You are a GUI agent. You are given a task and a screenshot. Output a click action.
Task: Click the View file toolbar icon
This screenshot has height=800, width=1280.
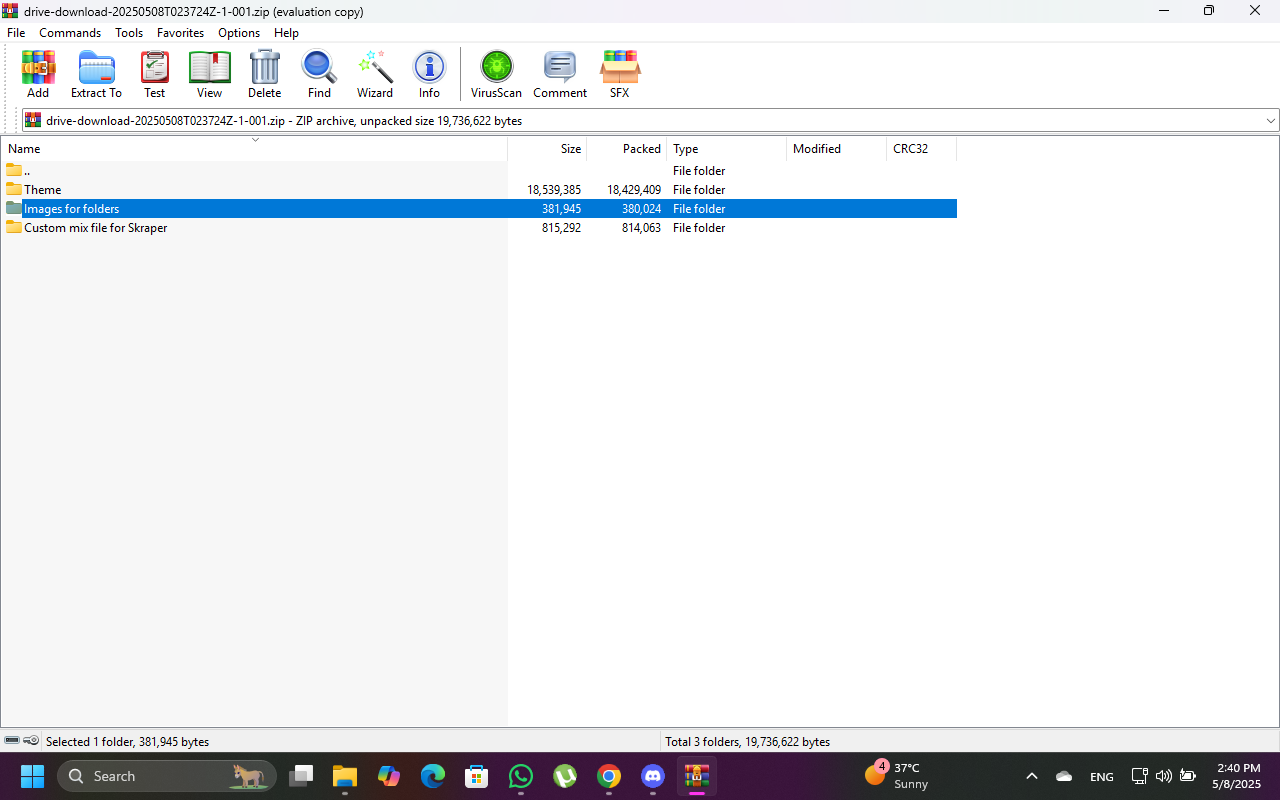(209, 75)
